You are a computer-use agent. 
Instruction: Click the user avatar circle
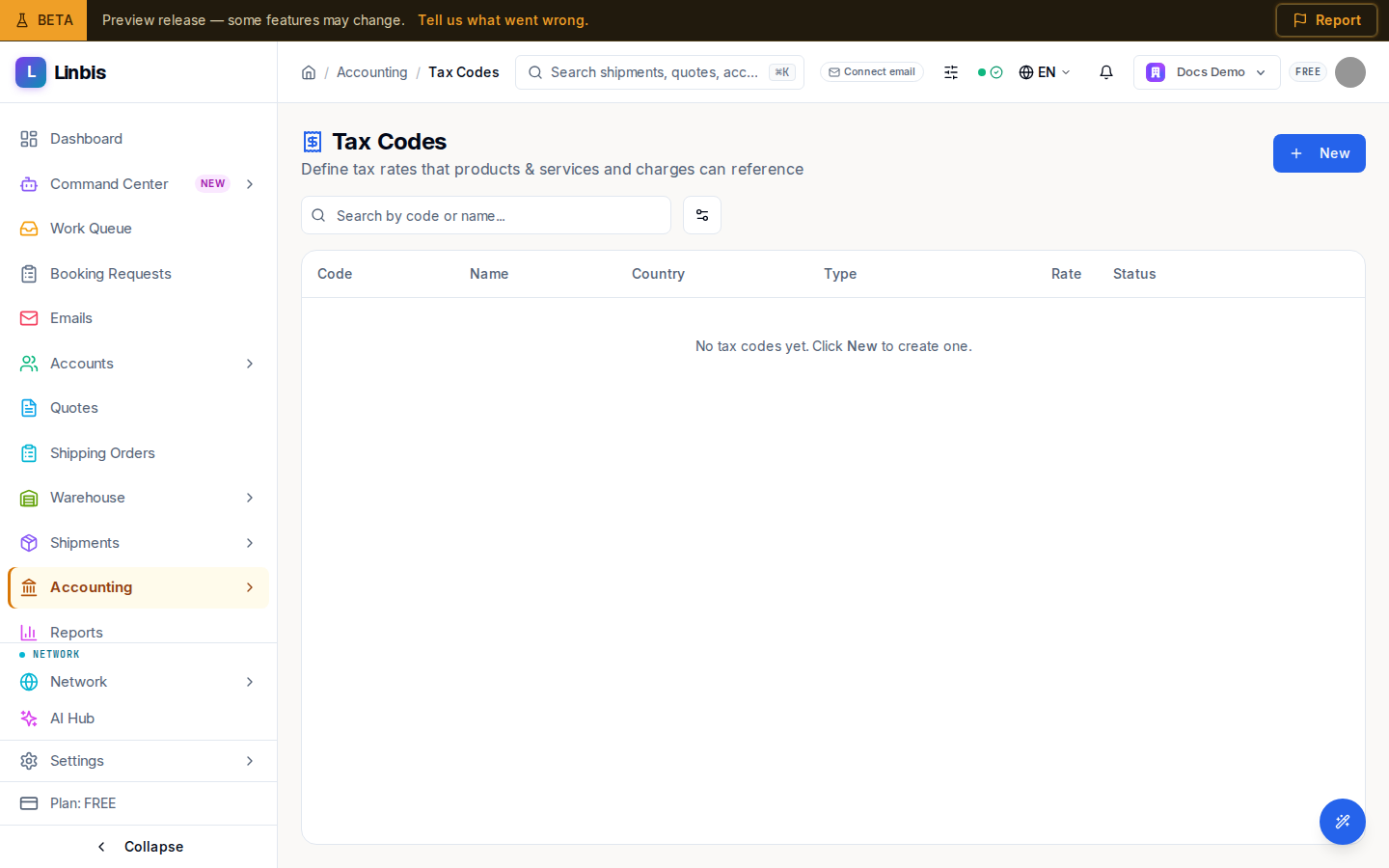pyautogui.click(x=1350, y=72)
